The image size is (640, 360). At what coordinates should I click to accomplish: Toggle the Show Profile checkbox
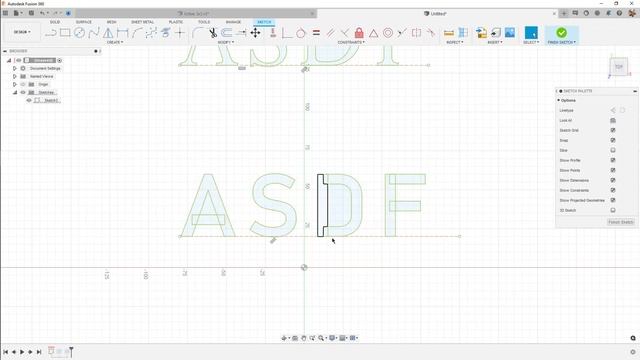point(613,160)
